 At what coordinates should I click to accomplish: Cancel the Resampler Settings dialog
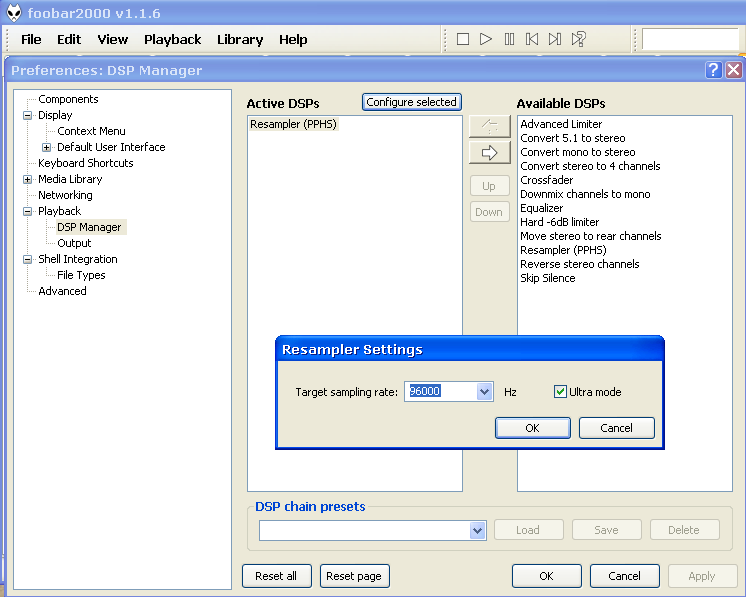[617, 428]
